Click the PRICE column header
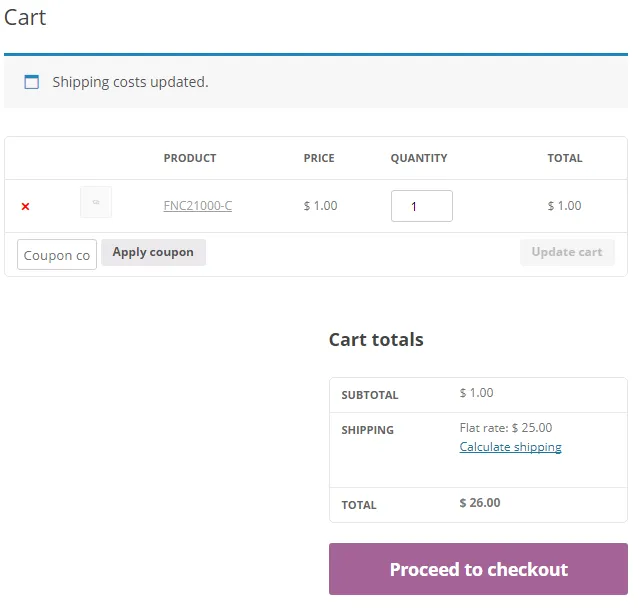This screenshot has height=613, width=638. (x=319, y=158)
